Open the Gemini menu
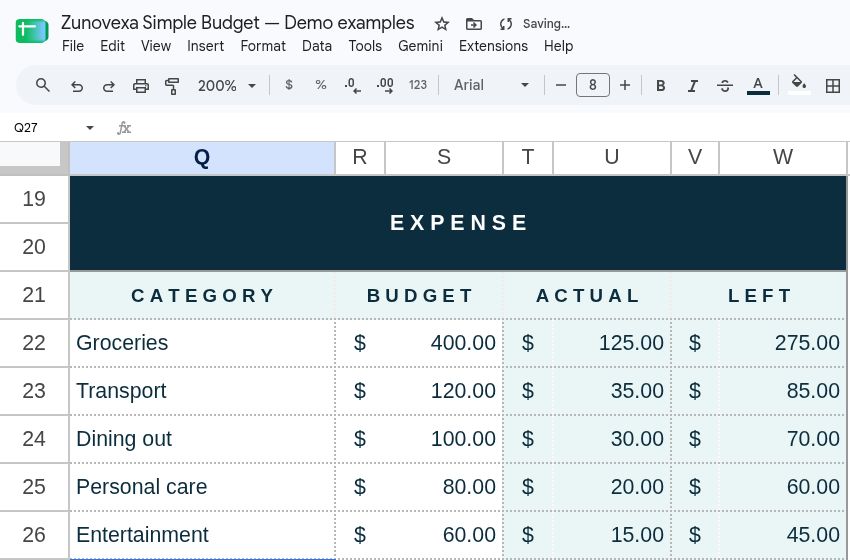The image size is (850, 560). click(x=420, y=46)
